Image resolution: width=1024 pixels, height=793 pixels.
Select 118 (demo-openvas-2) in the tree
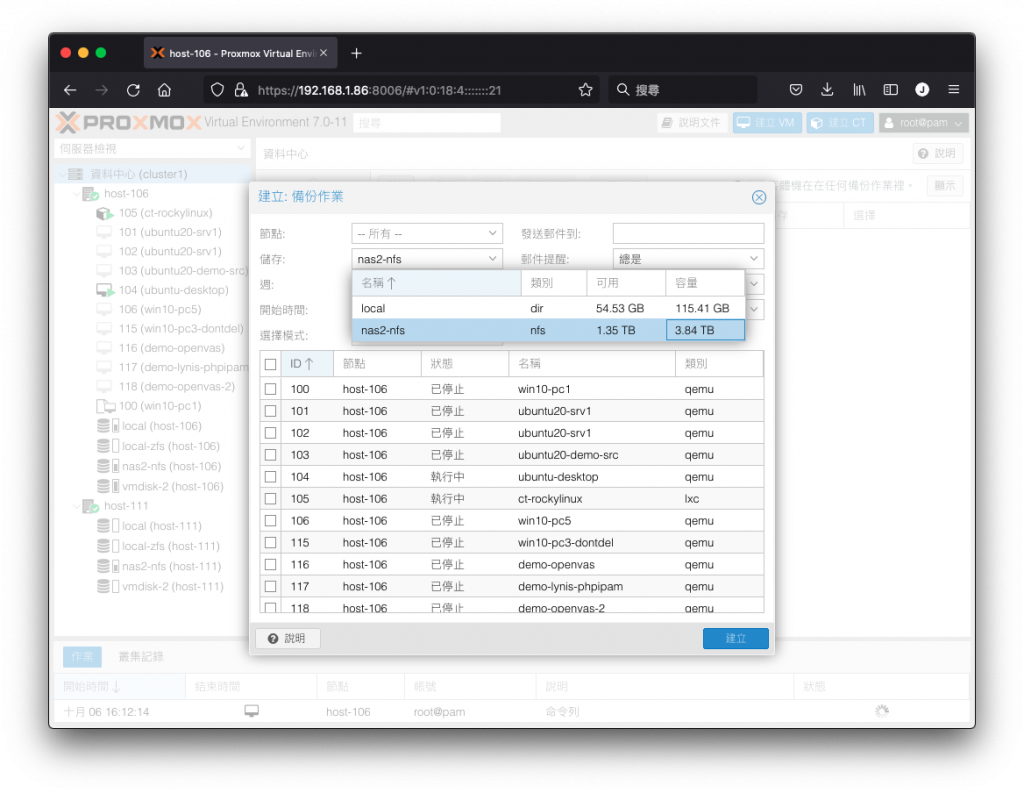pos(177,387)
